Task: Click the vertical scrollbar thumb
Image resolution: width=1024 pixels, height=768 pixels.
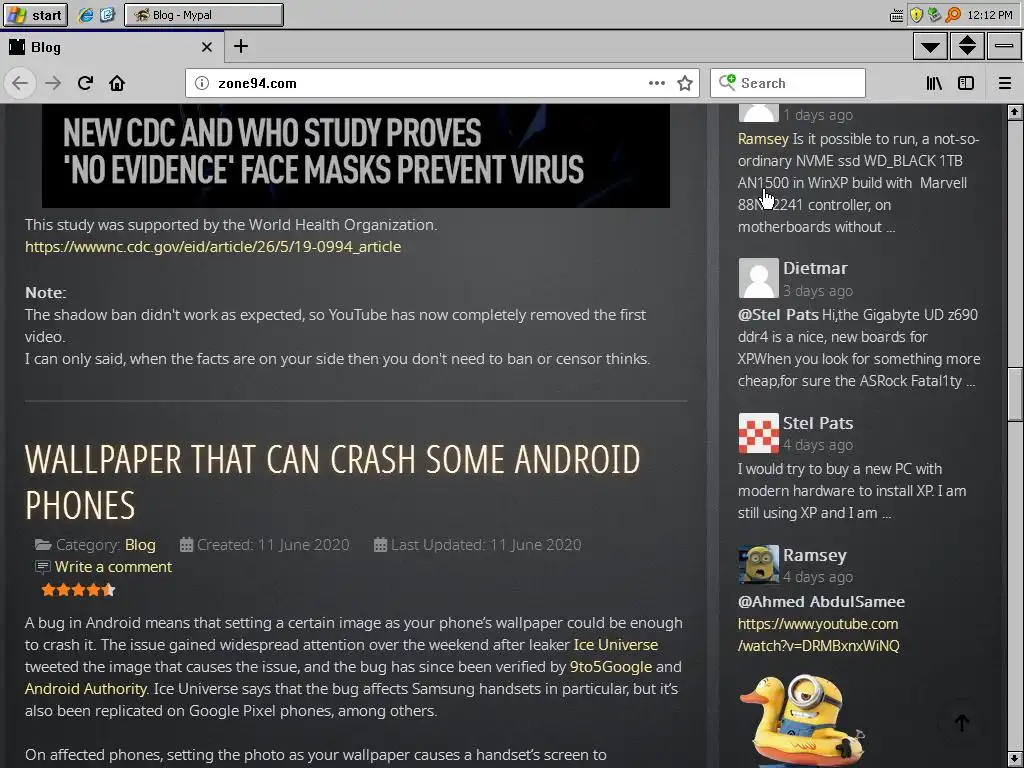Action: tap(1014, 394)
